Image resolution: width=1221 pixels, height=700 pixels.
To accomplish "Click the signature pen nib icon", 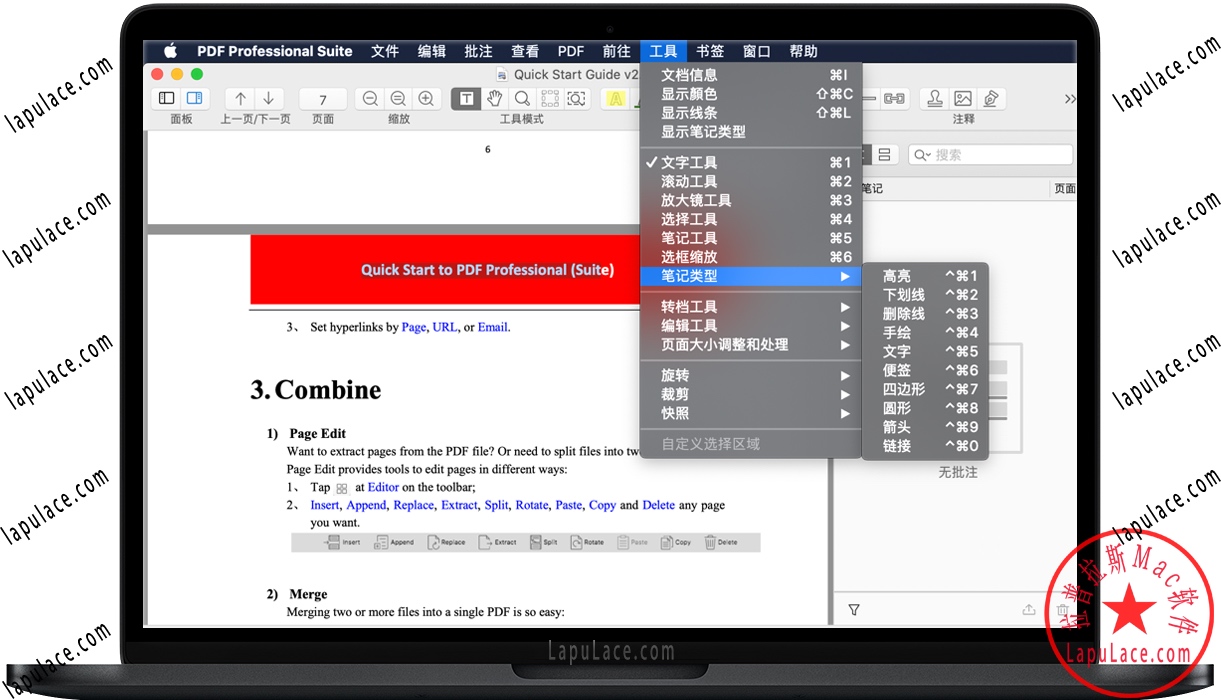I will pyautogui.click(x=991, y=98).
